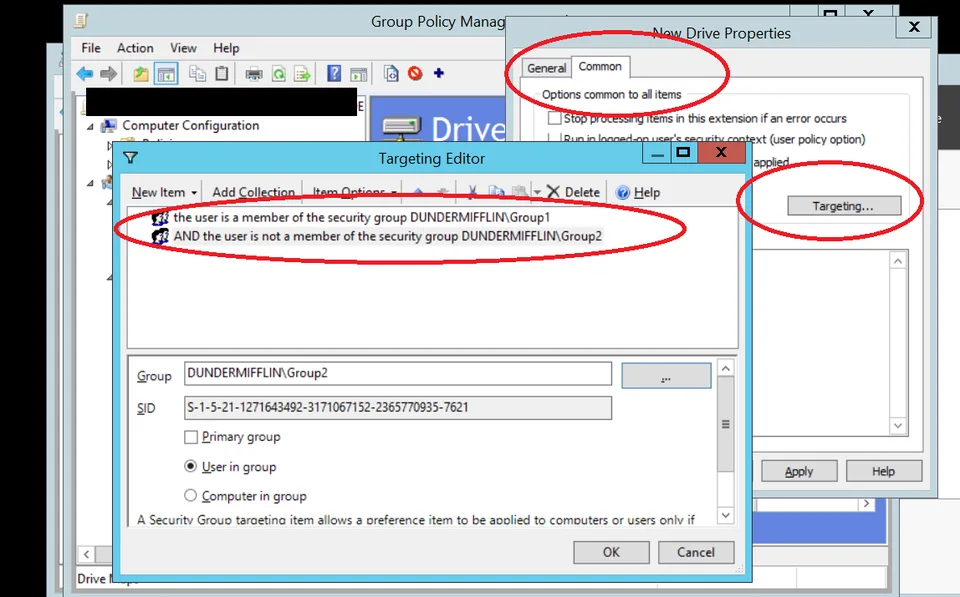Click security group icon beside Group1 item

click(160, 217)
